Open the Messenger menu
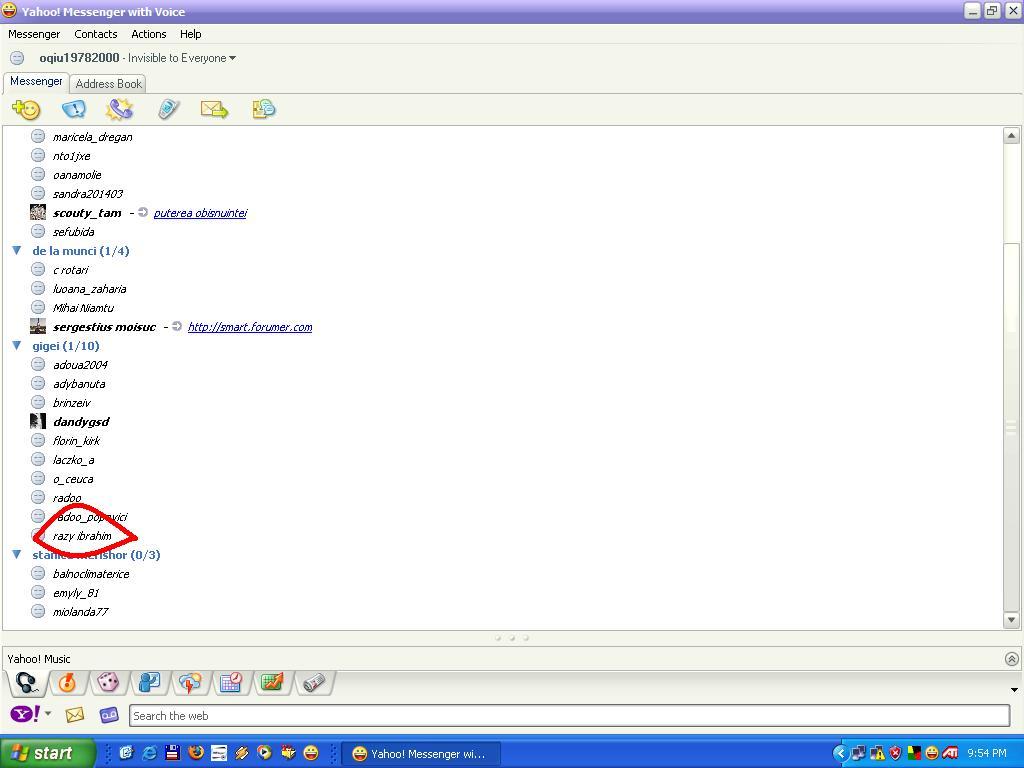Image resolution: width=1024 pixels, height=768 pixels. 34,34
